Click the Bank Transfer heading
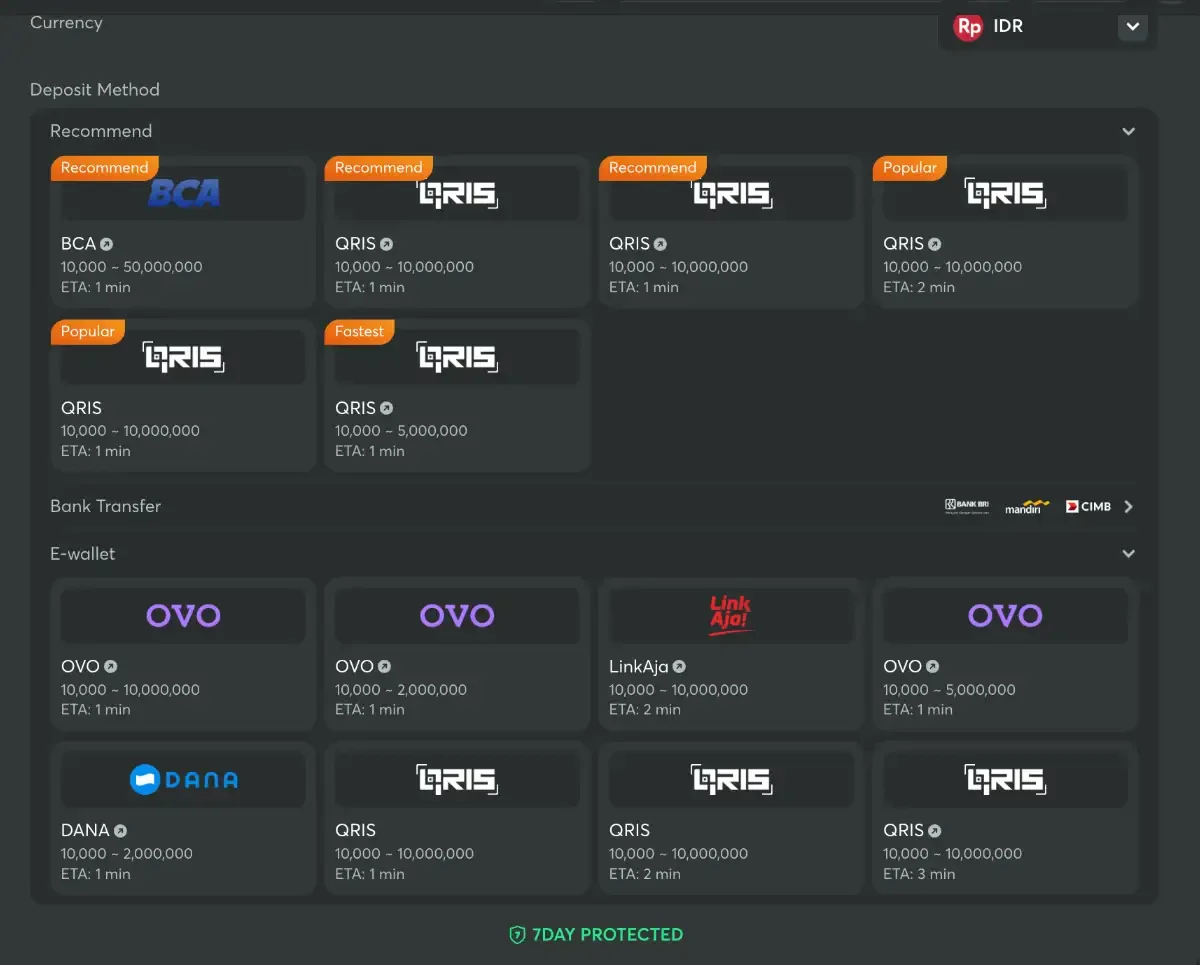Screen dimensions: 1200x965 [x=105, y=506]
